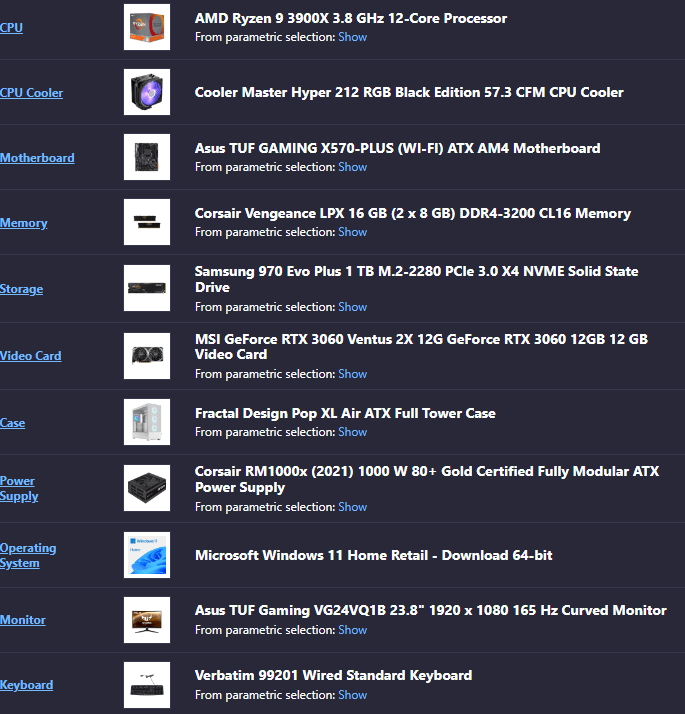Click the Asus VG24VQ1B monitor thumbnail
The width and height of the screenshot is (685, 714).
147,620
